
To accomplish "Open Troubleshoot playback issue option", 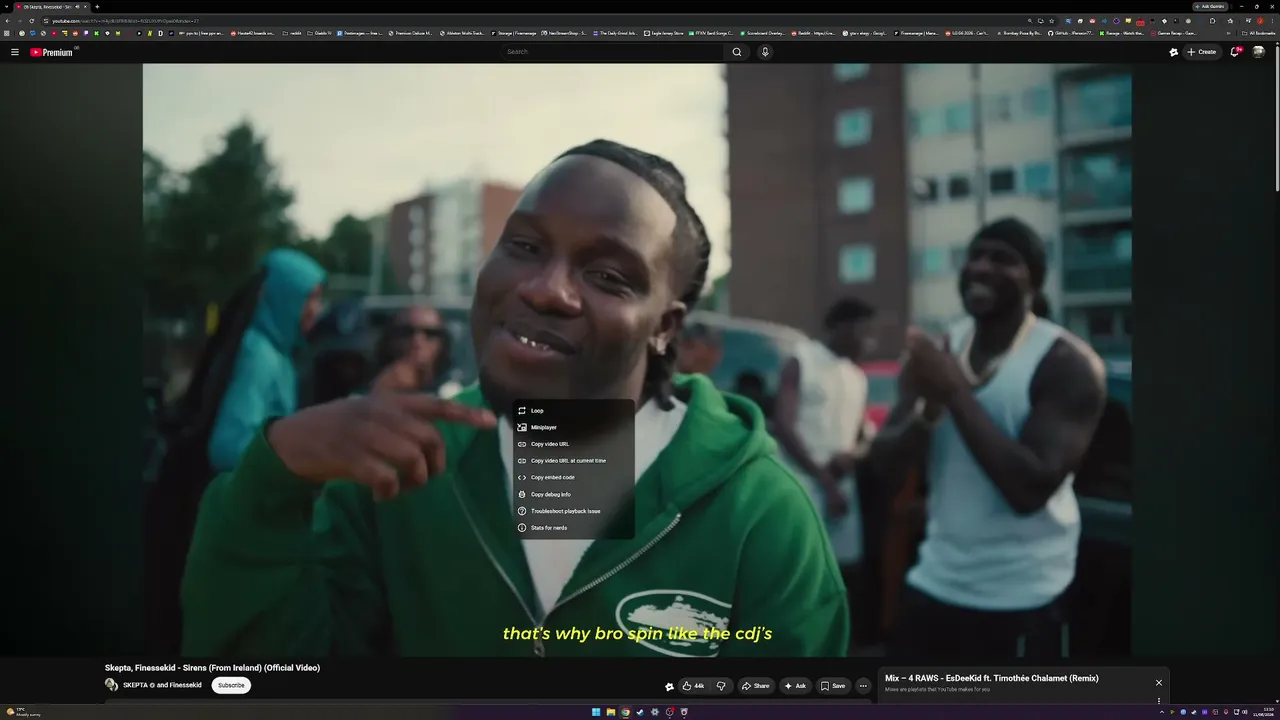I will (x=573, y=511).
